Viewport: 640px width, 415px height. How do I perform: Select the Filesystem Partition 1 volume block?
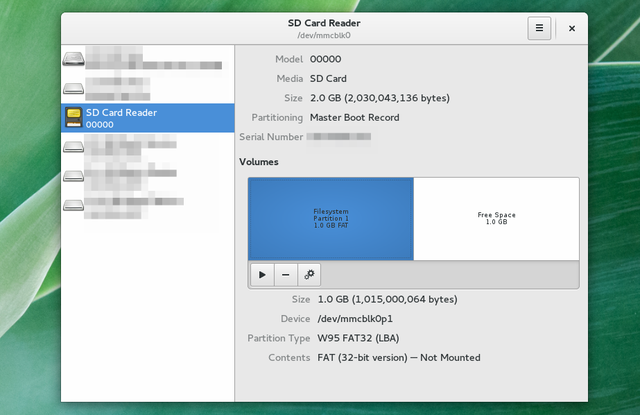click(331, 219)
